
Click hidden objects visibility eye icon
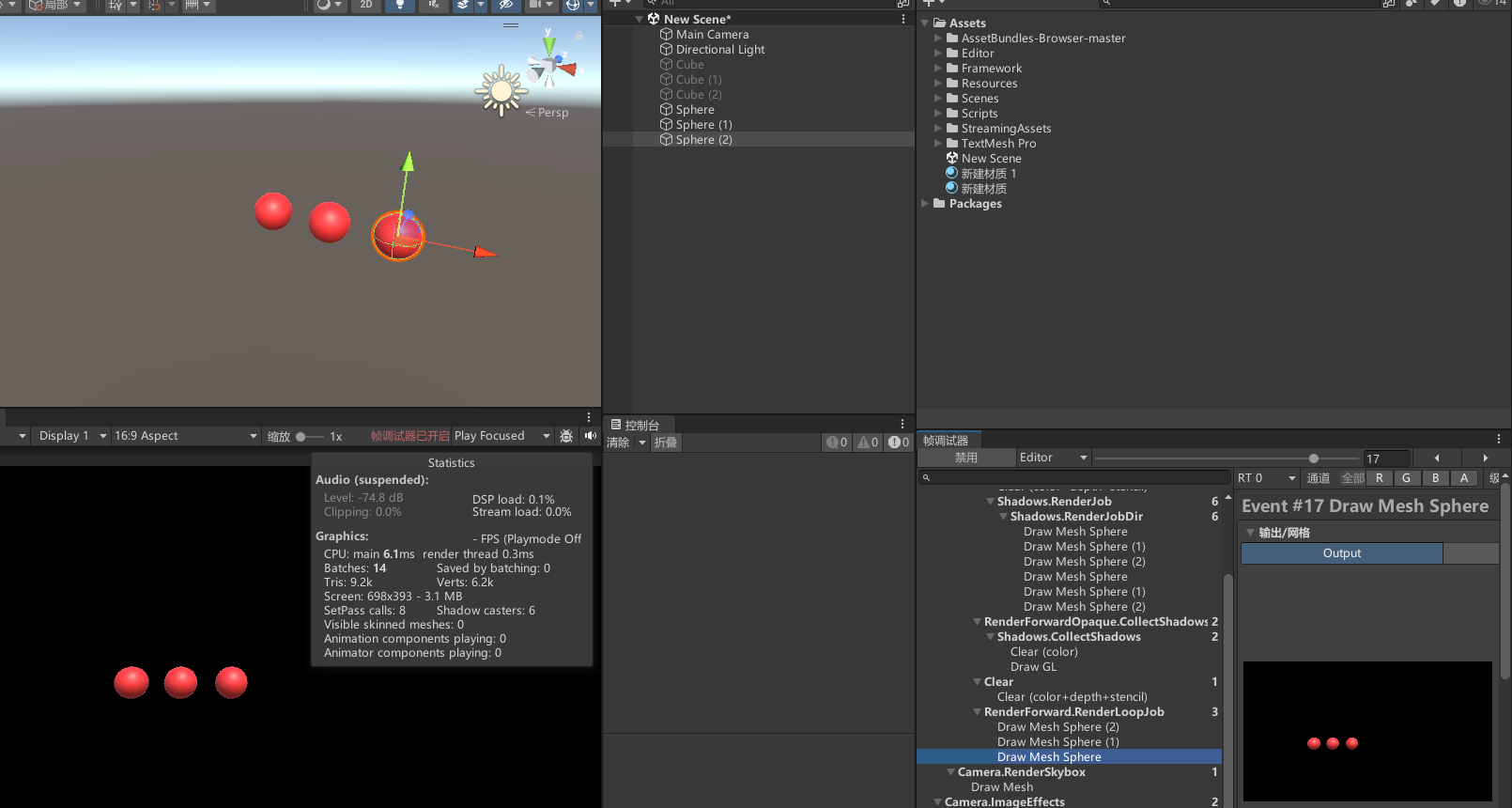(505, 5)
